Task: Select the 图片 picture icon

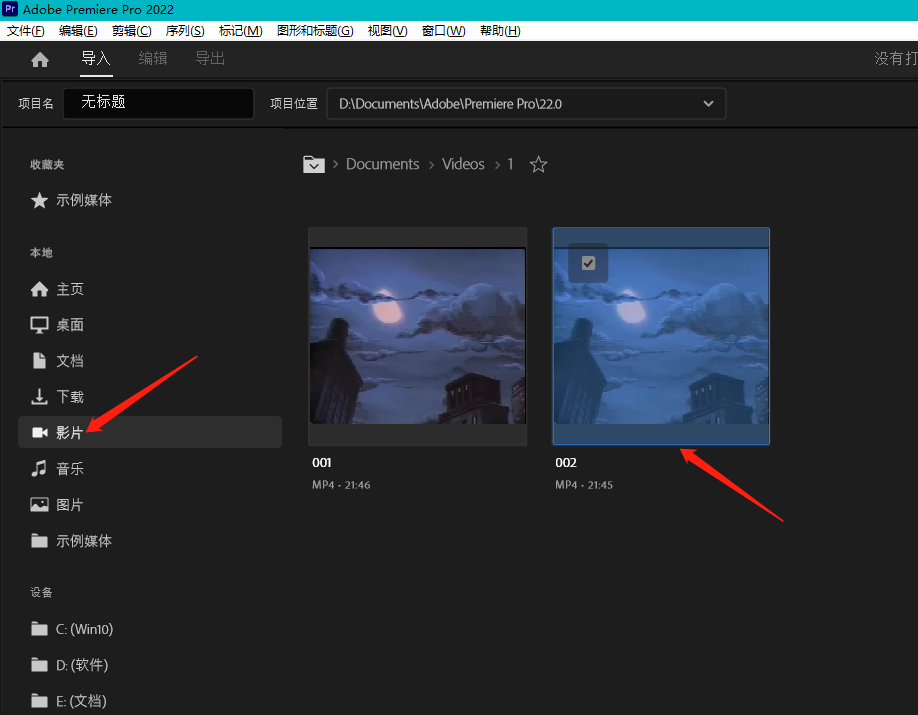Action: tap(39, 505)
